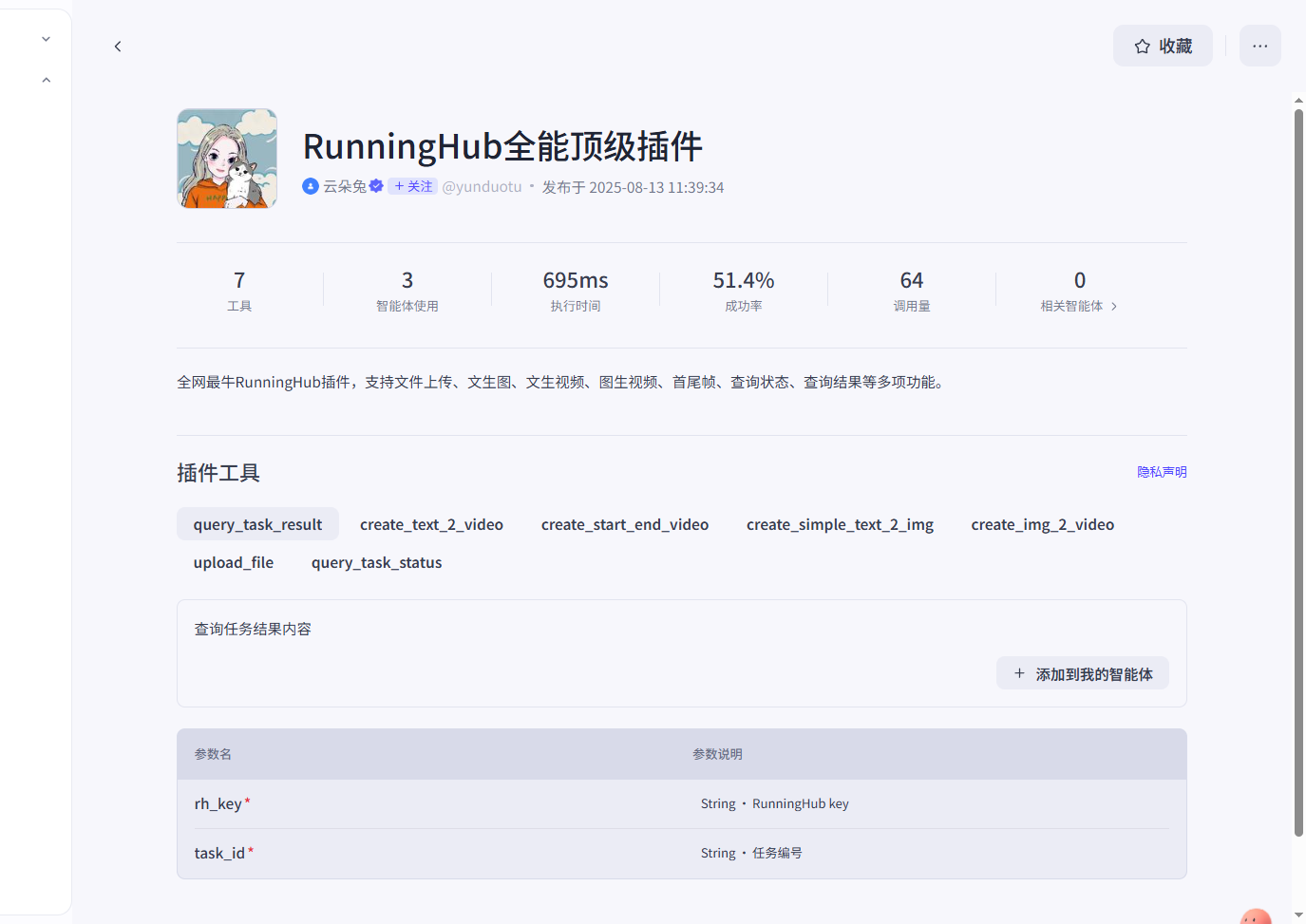Select the query_task_status tool tab

pos(377,562)
